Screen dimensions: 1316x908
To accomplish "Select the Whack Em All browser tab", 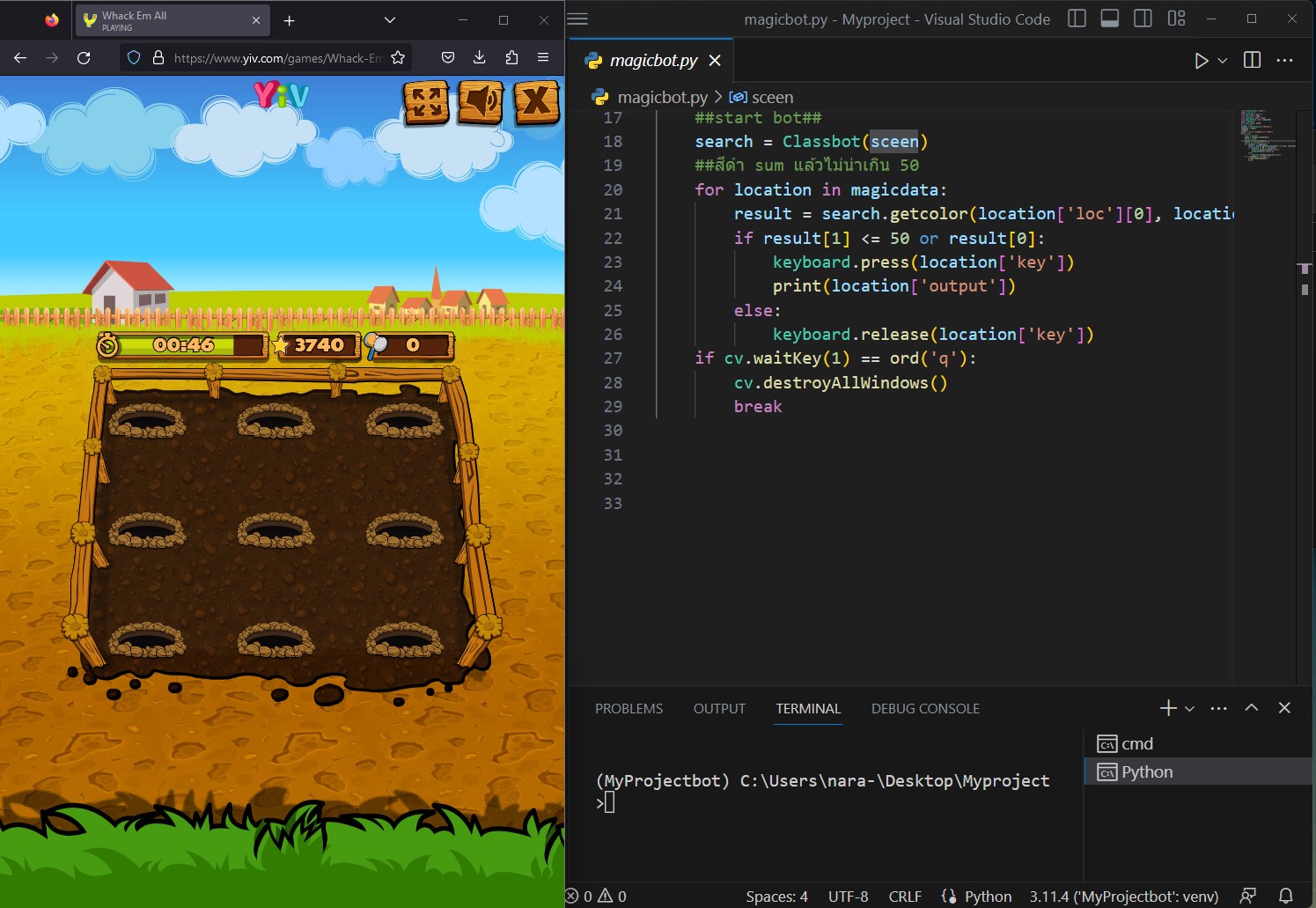I will point(172,20).
